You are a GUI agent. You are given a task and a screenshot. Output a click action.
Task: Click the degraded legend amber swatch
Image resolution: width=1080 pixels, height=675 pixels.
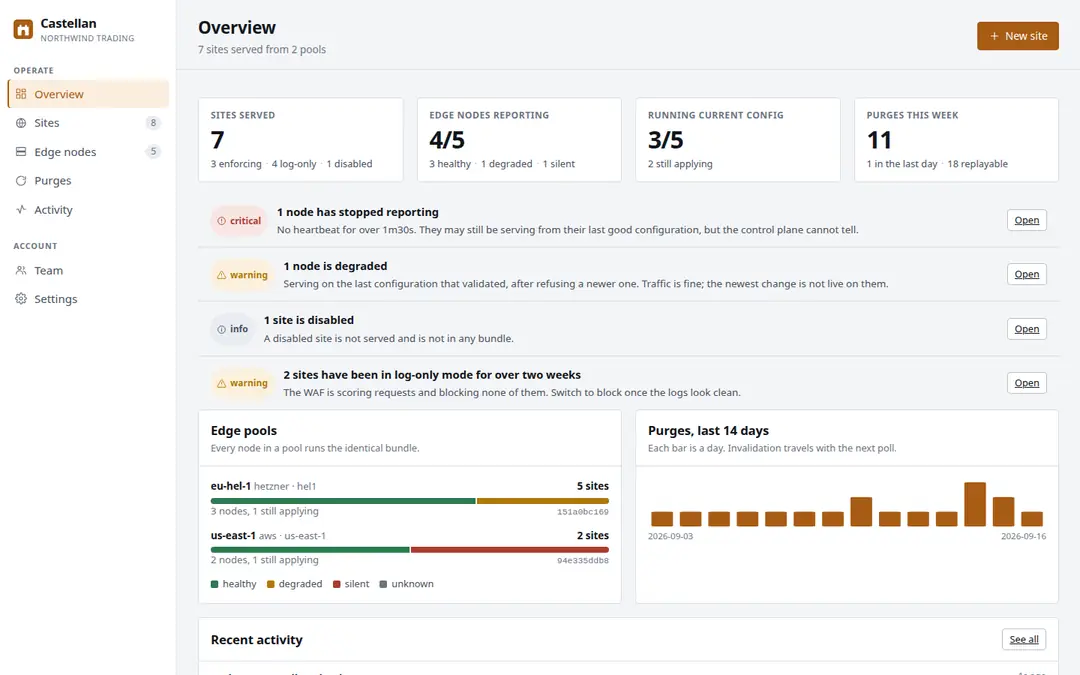pyautogui.click(x=271, y=584)
